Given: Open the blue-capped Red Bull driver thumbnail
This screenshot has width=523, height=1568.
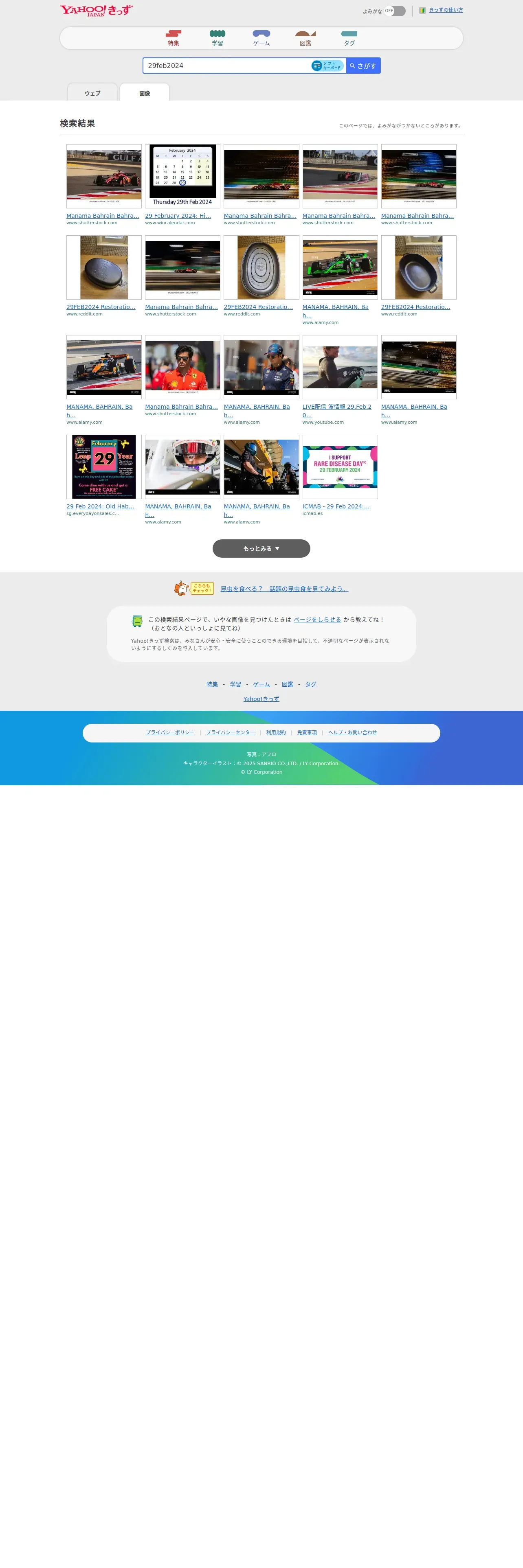Looking at the screenshot, I should tap(261, 367).
